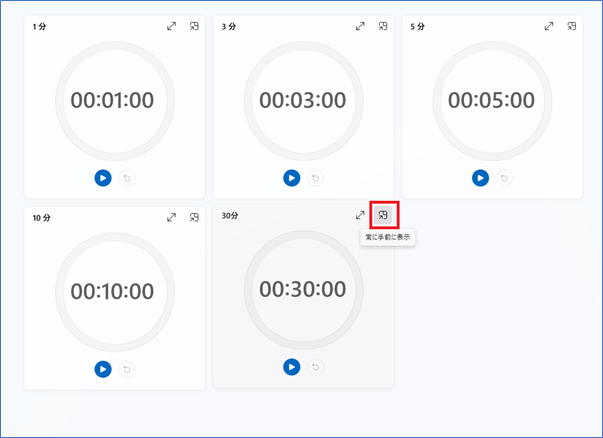Expand the 10 分 timer
The height and width of the screenshot is (438, 603).
pos(171,216)
